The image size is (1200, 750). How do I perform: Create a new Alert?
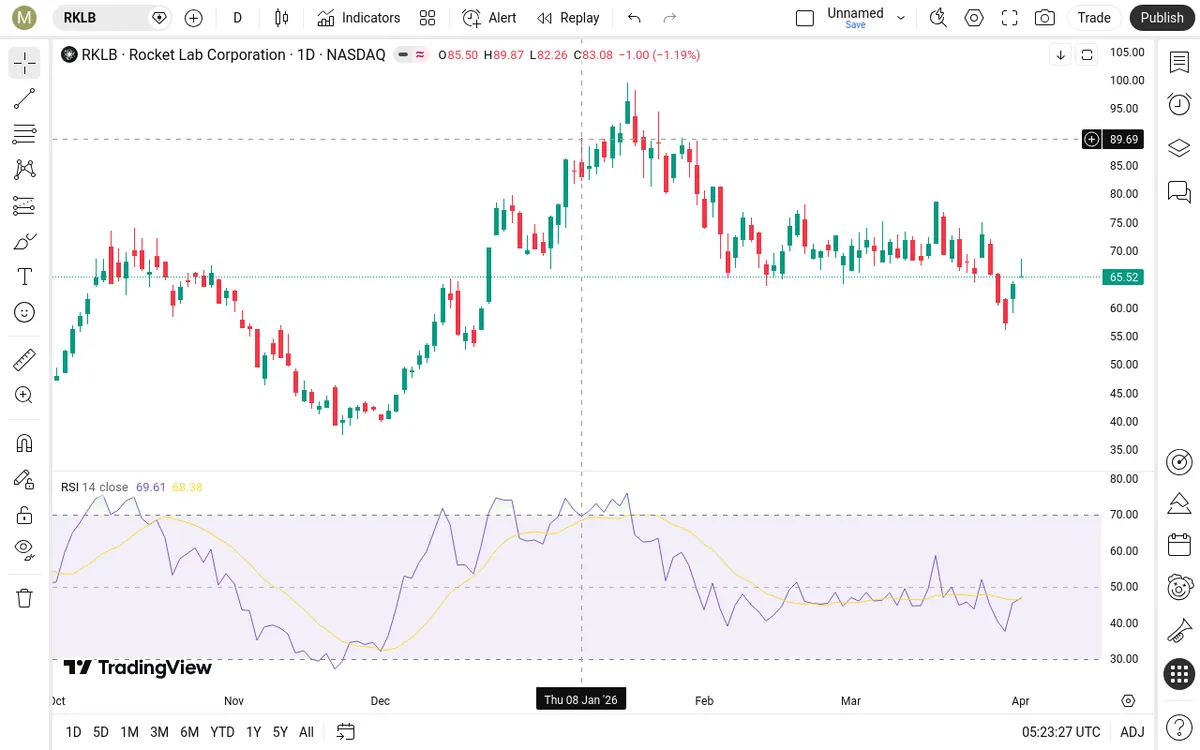point(489,18)
